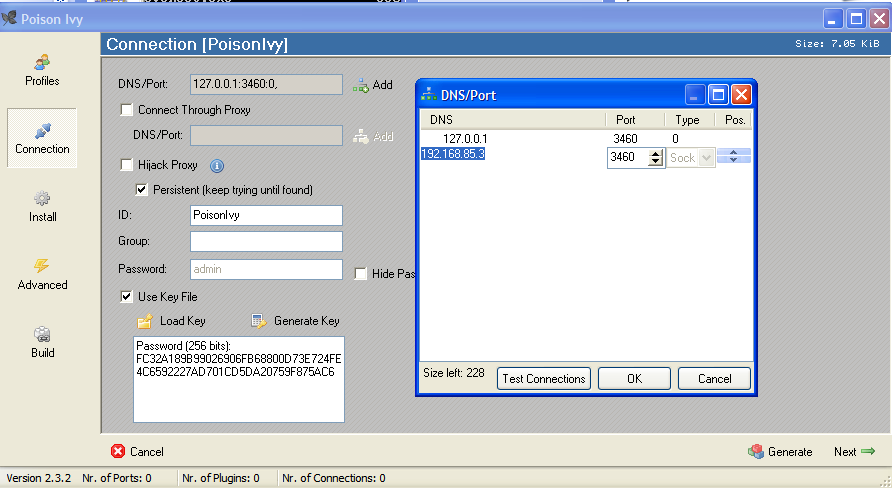Click the position up/down arrows
The image size is (892, 488).
(733, 156)
